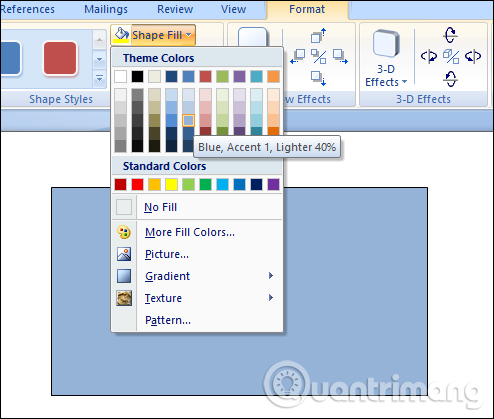Screen dimensions: 494x419
Task: Pick the purple theme color swatch
Action: (x=239, y=76)
